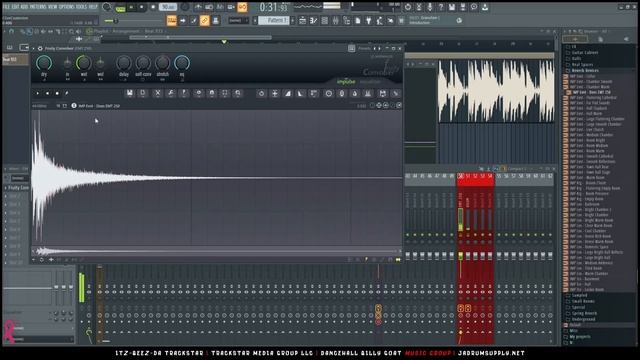This screenshot has height=360, width=640.
Task: Open the EDIT menu
Action: (x=16, y=7)
